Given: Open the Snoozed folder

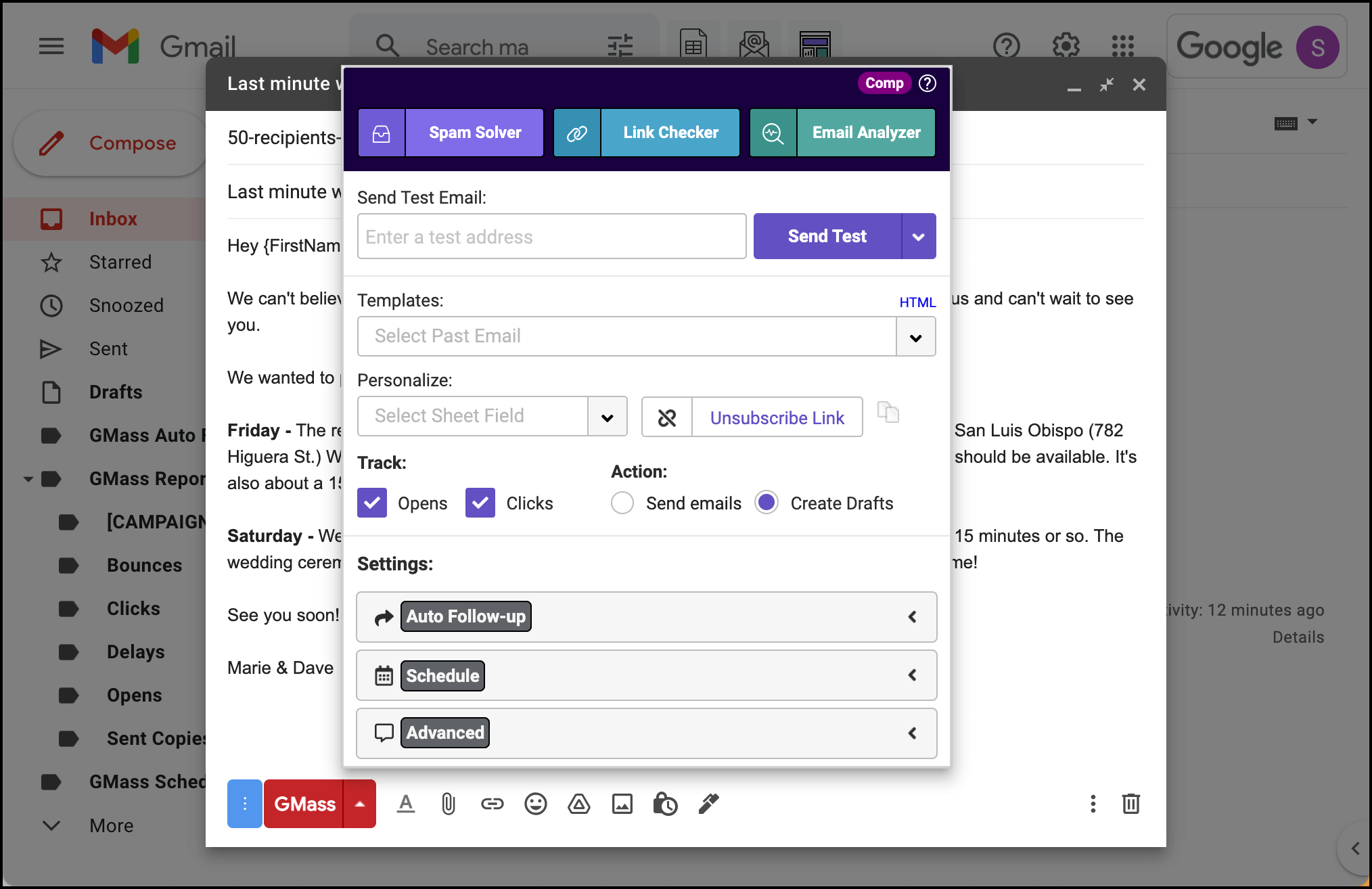Looking at the screenshot, I should click(126, 306).
